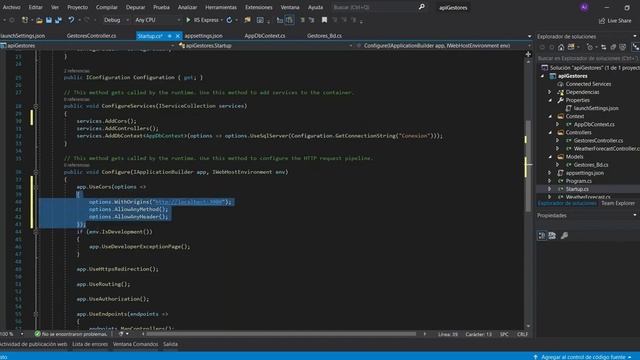This screenshot has height=360, width=640.
Task: Click the editor horizontal scrollbar
Action: coord(282,334)
